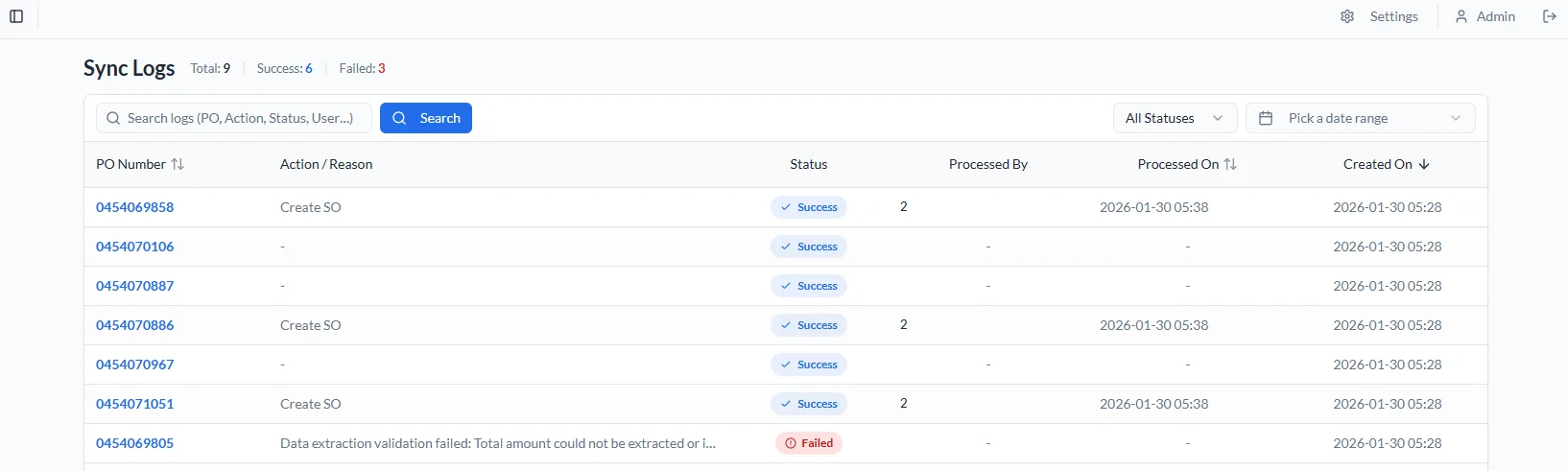Click the Created On column header text
Image resolution: width=1568 pixels, height=471 pixels.
(x=1378, y=164)
